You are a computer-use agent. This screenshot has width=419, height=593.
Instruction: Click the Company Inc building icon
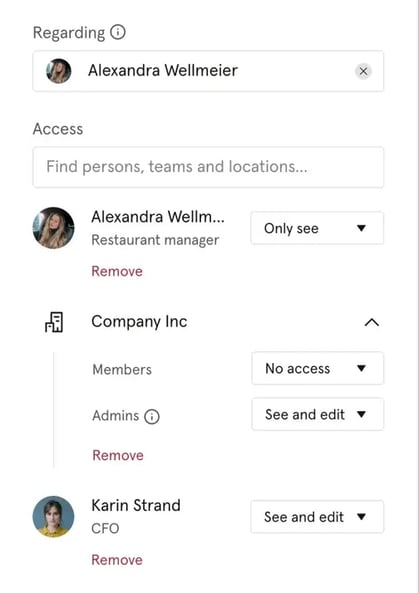(x=54, y=322)
